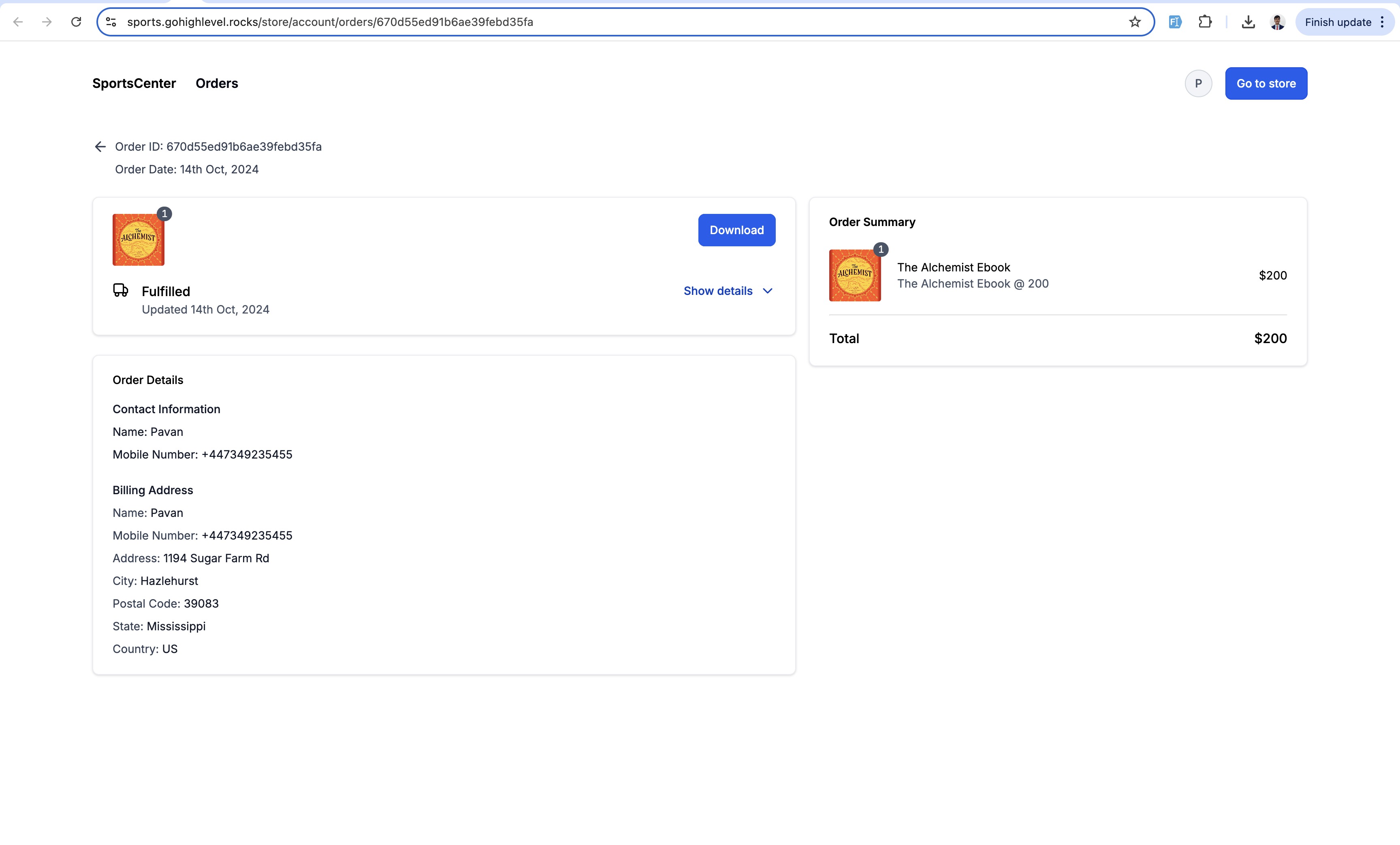
Task: Click the blue translate extension icon
Action: [x=1175, y=22]
